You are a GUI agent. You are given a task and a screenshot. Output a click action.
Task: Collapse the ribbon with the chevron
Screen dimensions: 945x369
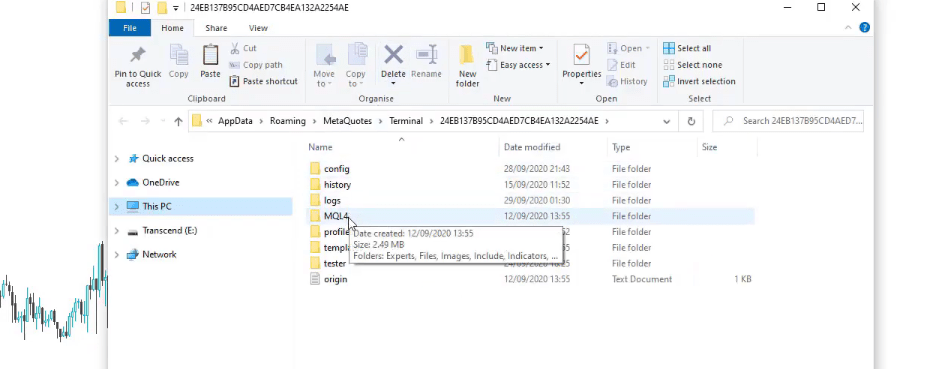tap(849, 28)
